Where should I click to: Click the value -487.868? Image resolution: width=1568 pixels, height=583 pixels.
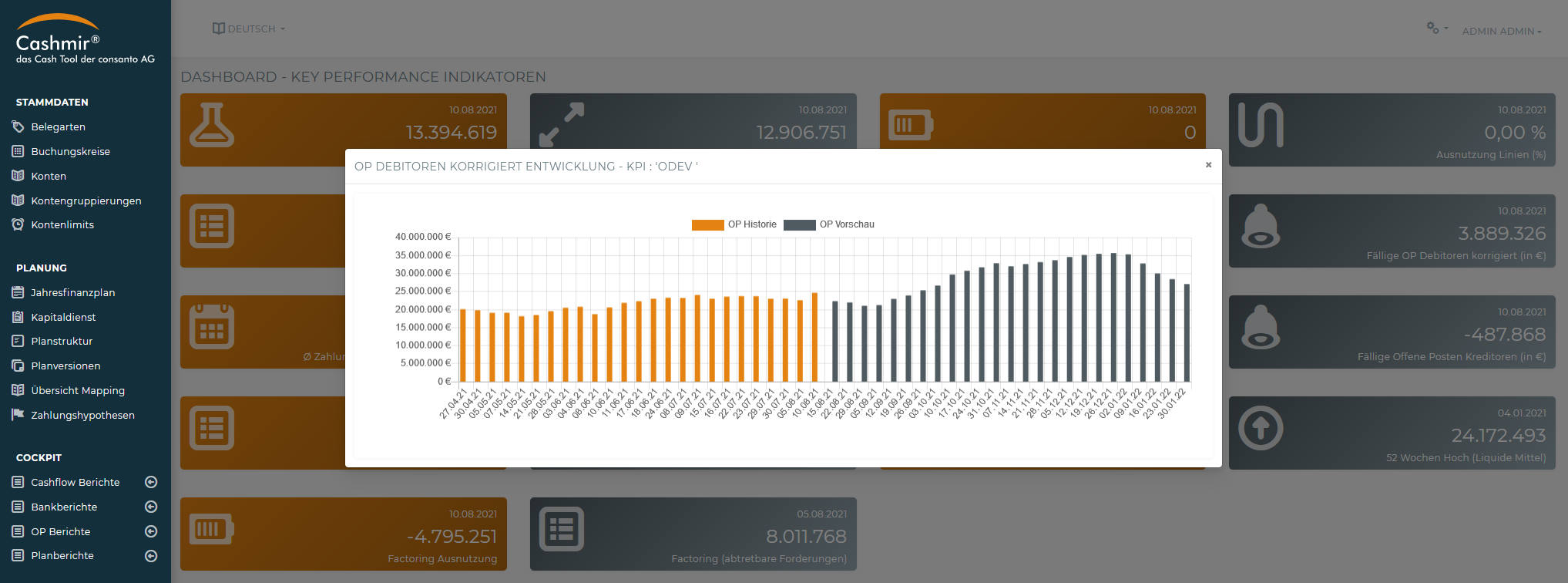pos(1505,334)
